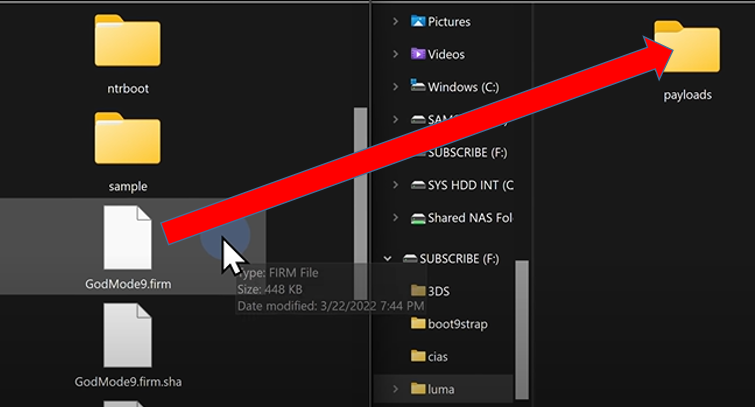The height and width of the screenshot is (407, 755).
Task: Click the Windows (C:) drive icon
Action: pyautogui.click(x=417, y=86)
